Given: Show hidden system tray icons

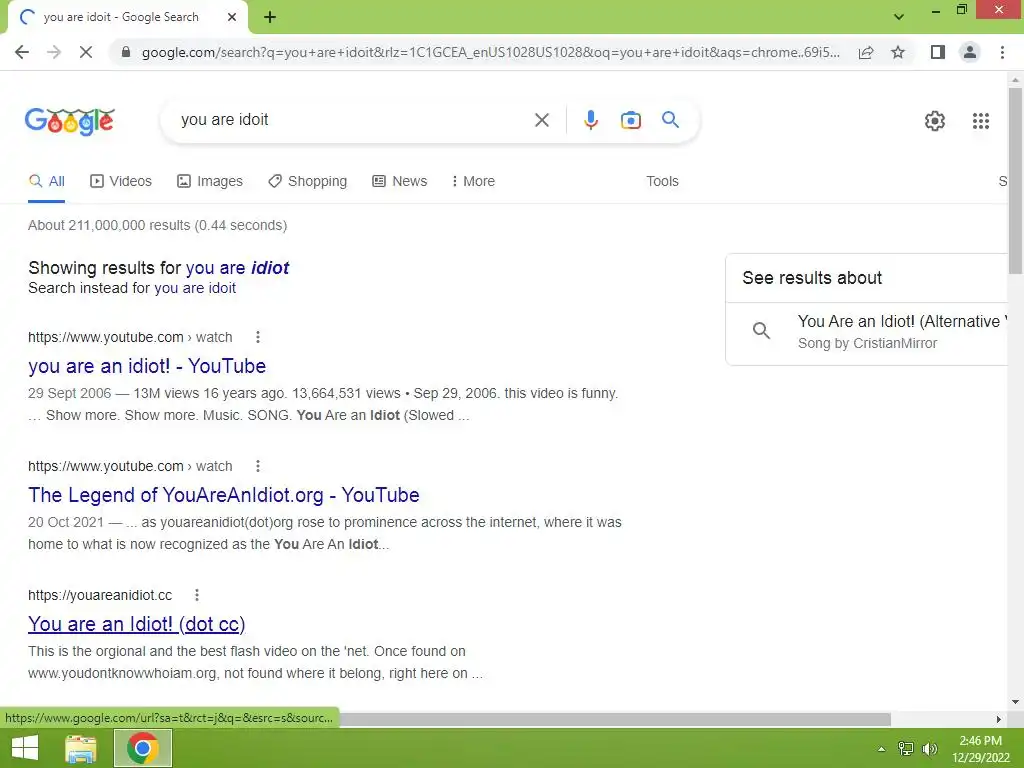Looking at the screenshot, I should coord(881,749).
